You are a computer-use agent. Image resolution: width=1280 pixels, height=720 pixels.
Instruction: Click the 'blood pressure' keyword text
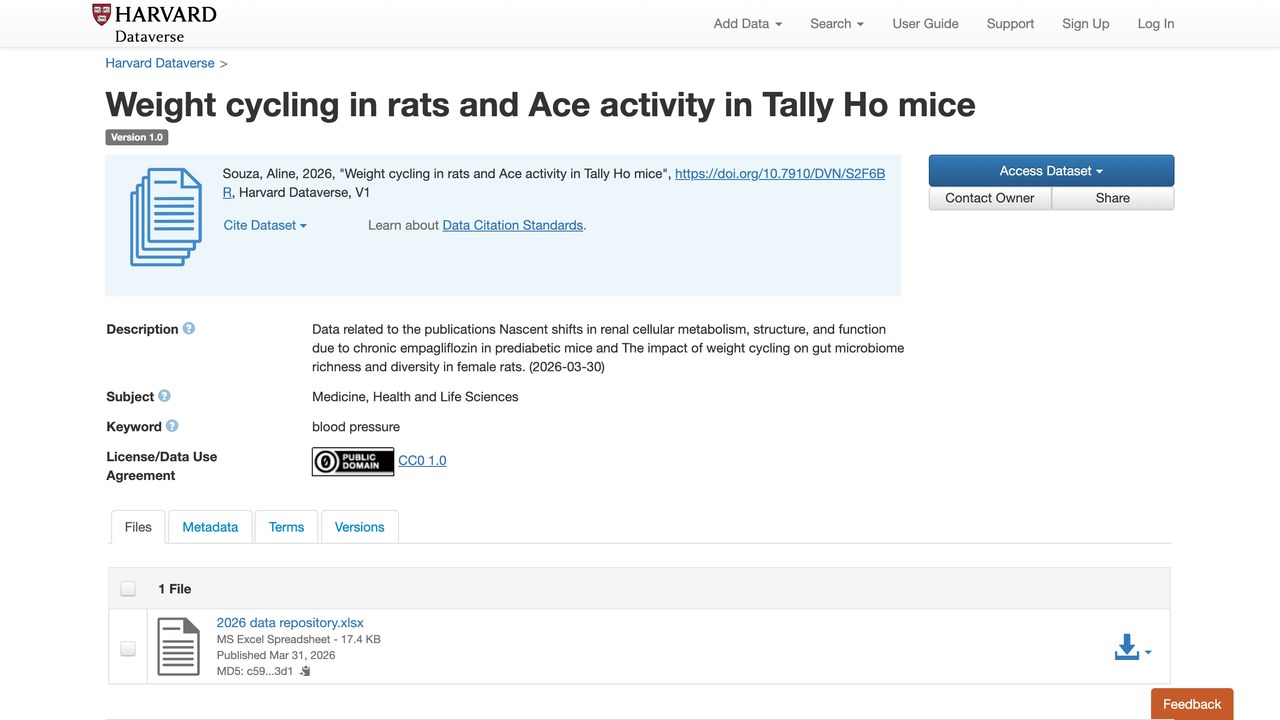click(356, 426)
